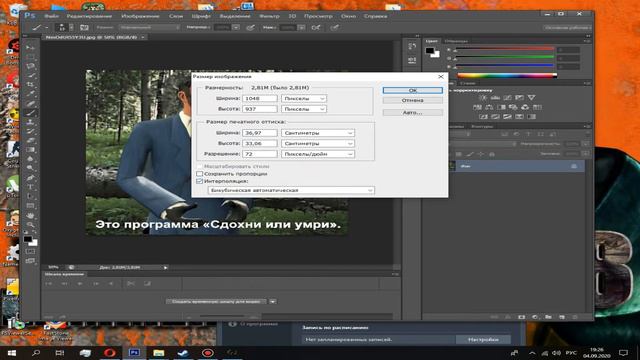
Task: Click Настройки in the background window
Action: point(483,340)
